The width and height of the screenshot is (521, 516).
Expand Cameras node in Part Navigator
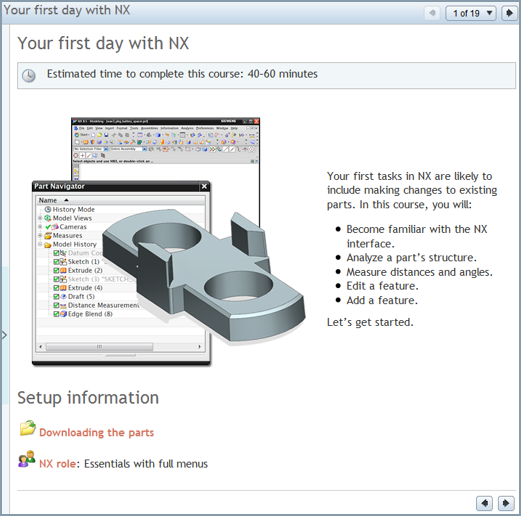(x=40, y=227)
